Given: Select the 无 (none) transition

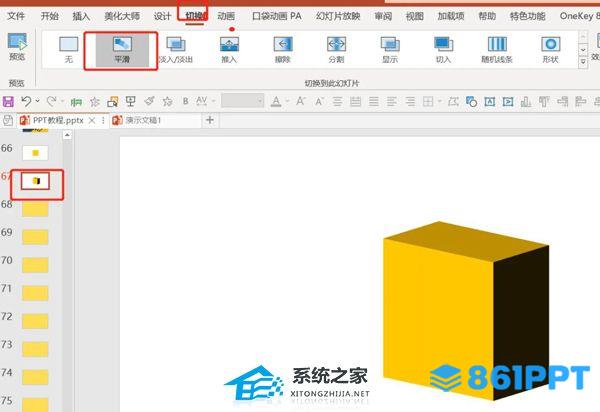Looking at the screenshot, I should (x=69, y=50).
